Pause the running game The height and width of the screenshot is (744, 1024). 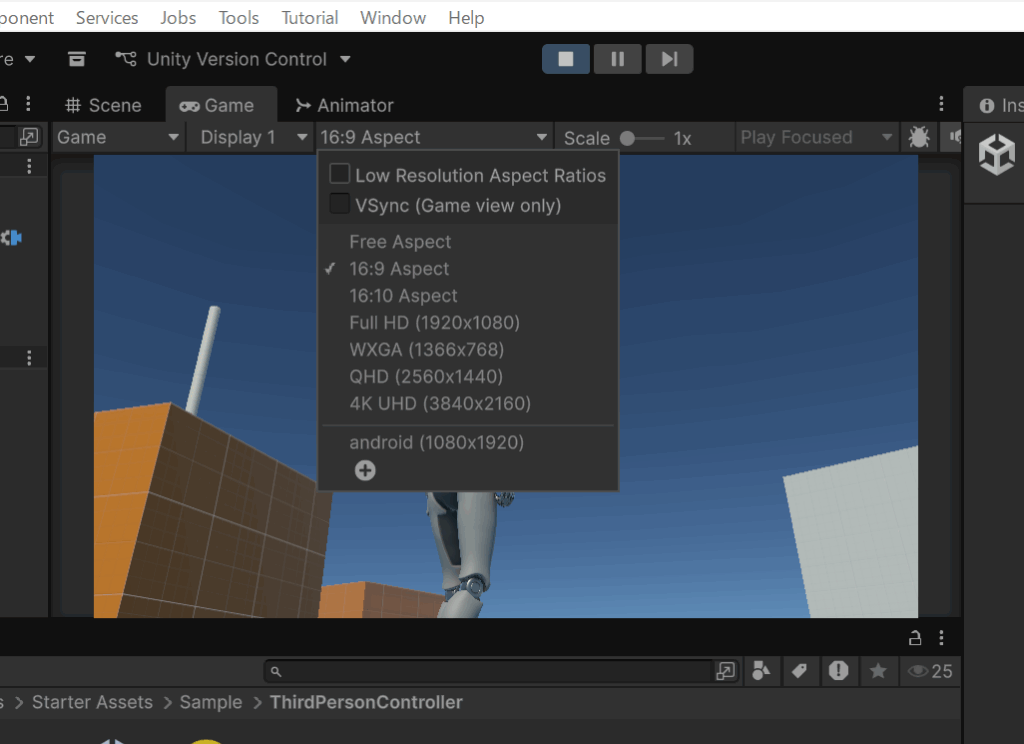(617, 59)
